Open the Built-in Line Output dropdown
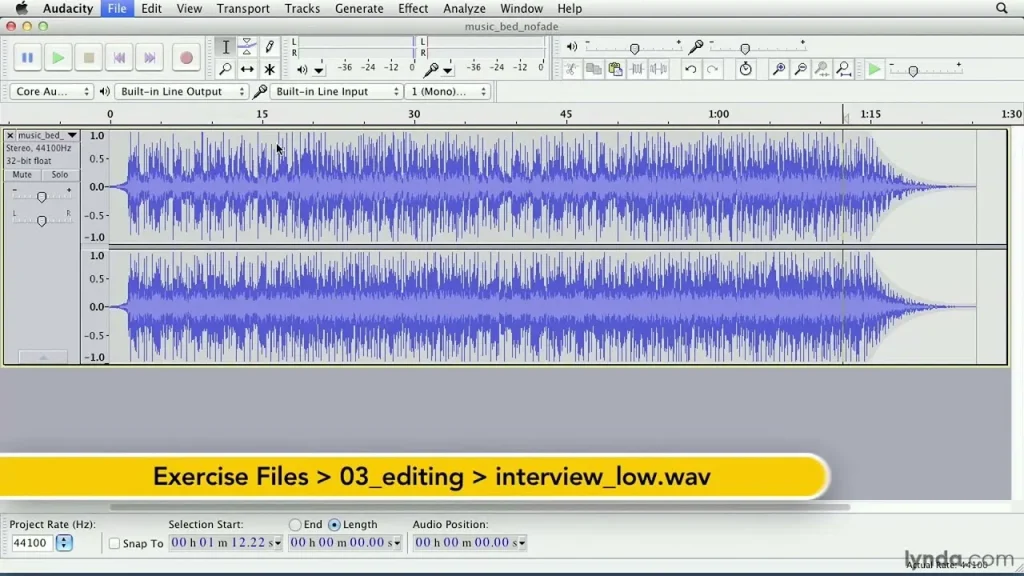Viewport: 1024px width, 576px height. tap(180, 90)
